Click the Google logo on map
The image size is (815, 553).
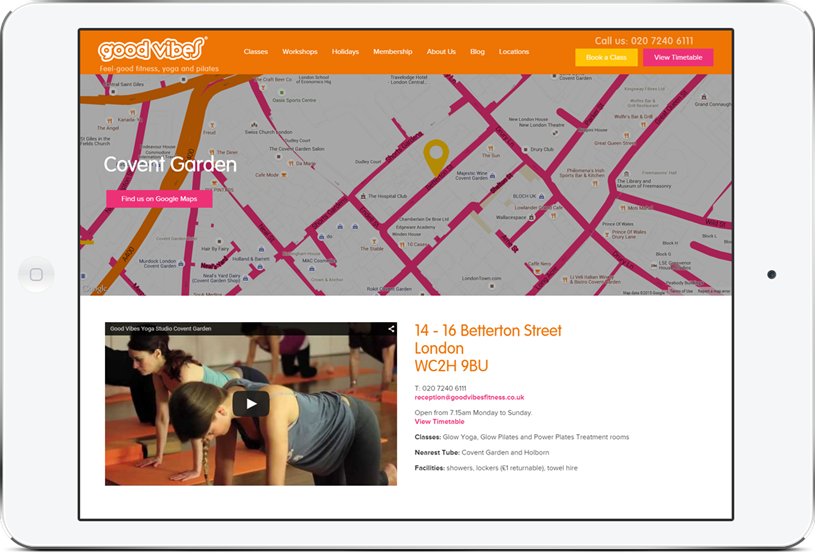[x=95, y=288]
